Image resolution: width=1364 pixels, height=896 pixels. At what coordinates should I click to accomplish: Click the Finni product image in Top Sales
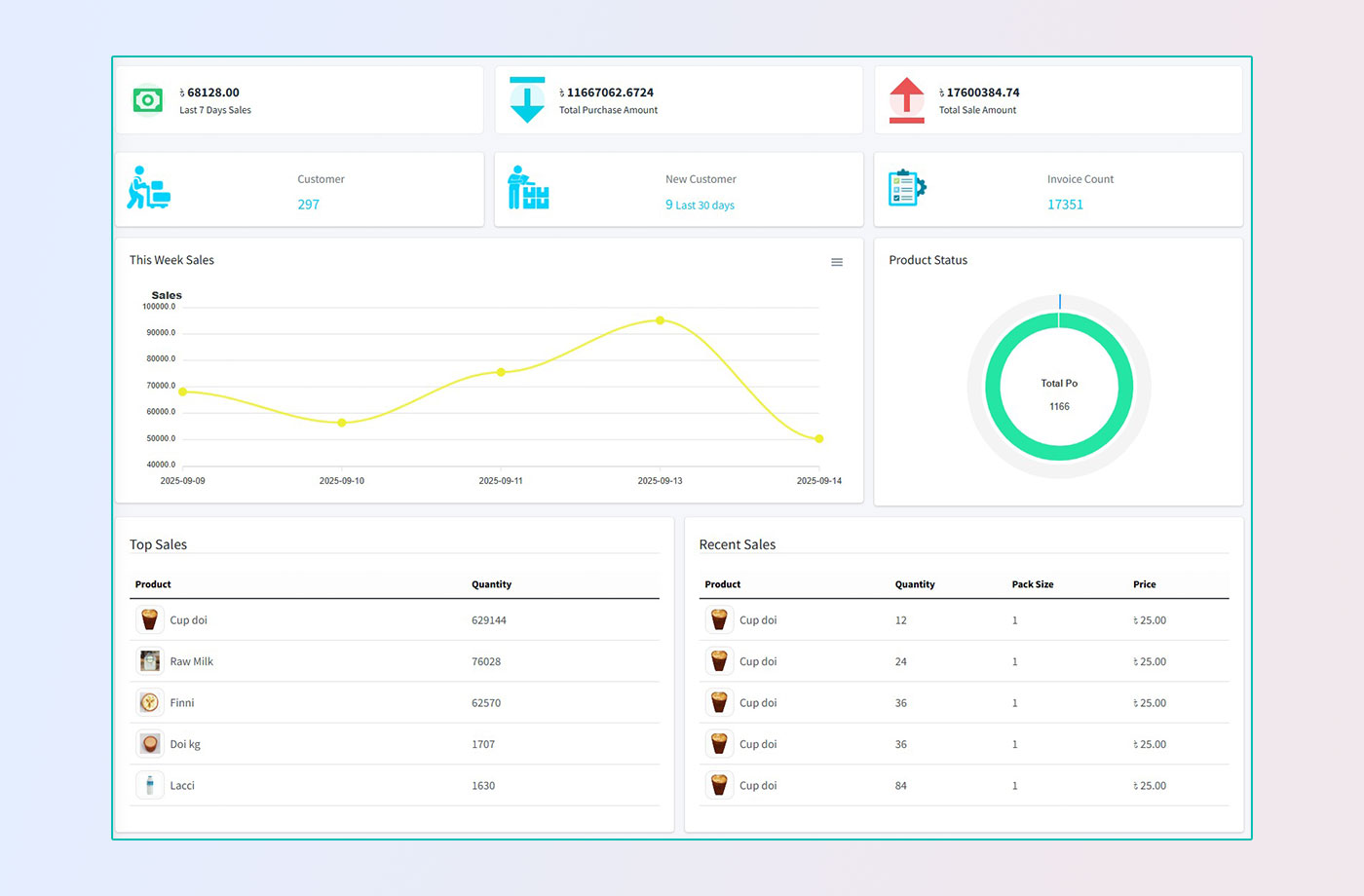click(150, 702)
